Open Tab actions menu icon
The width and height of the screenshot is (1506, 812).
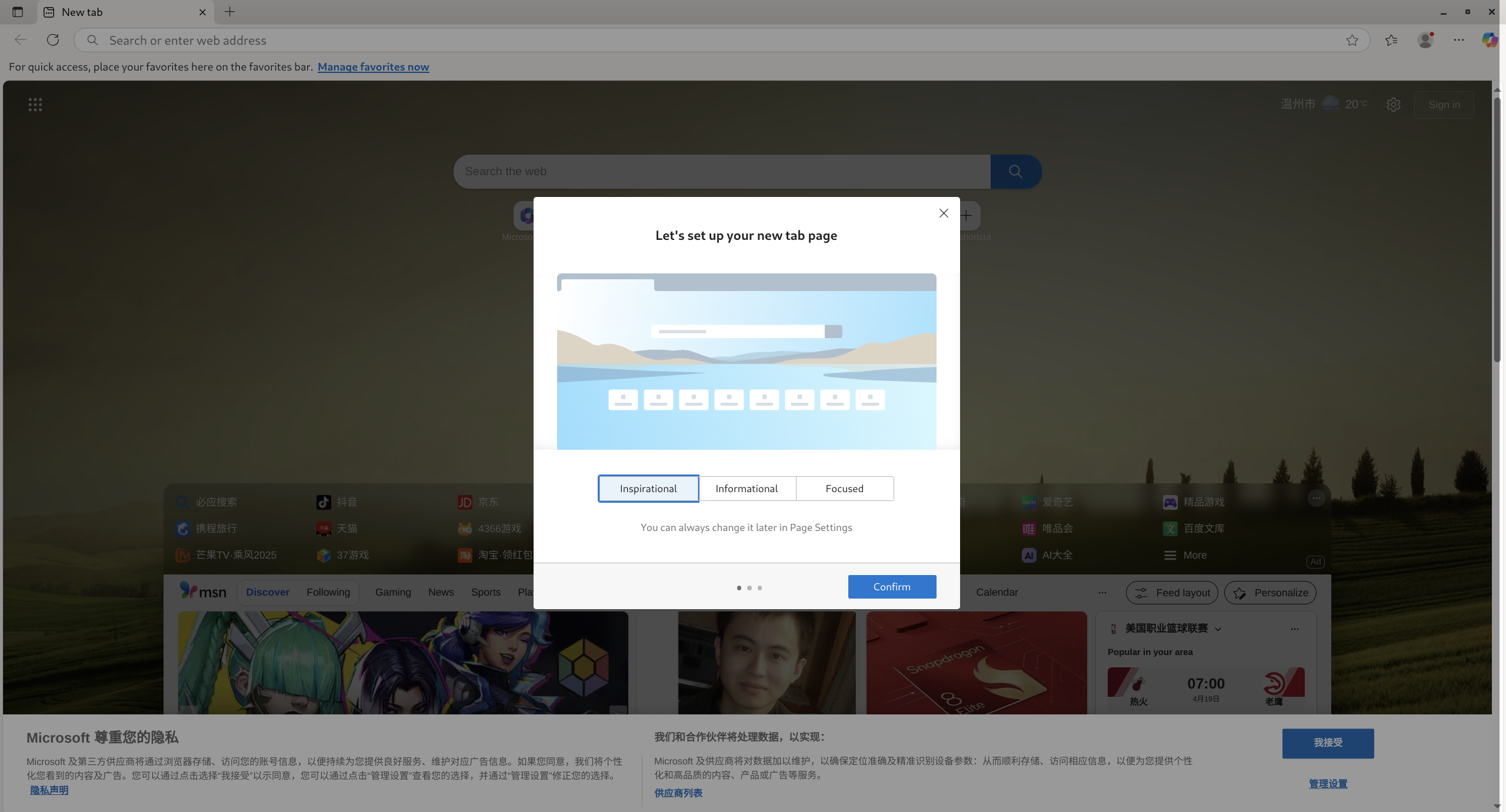tap(18, 12)
